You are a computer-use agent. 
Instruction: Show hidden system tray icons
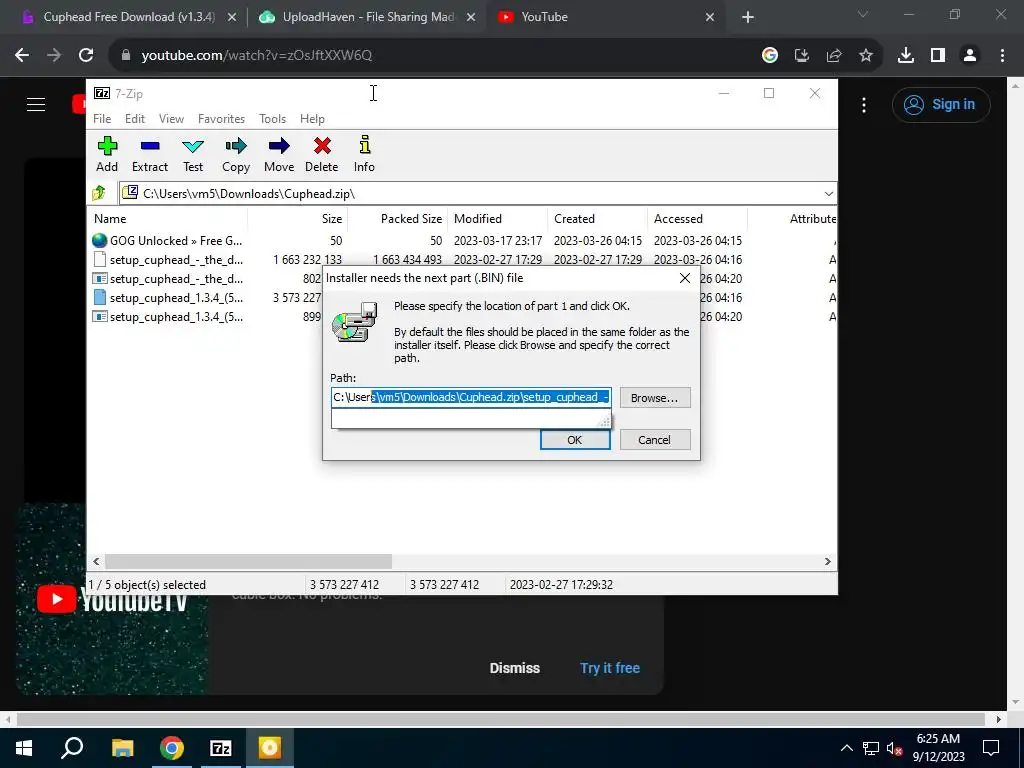click(x=846, y=748)
